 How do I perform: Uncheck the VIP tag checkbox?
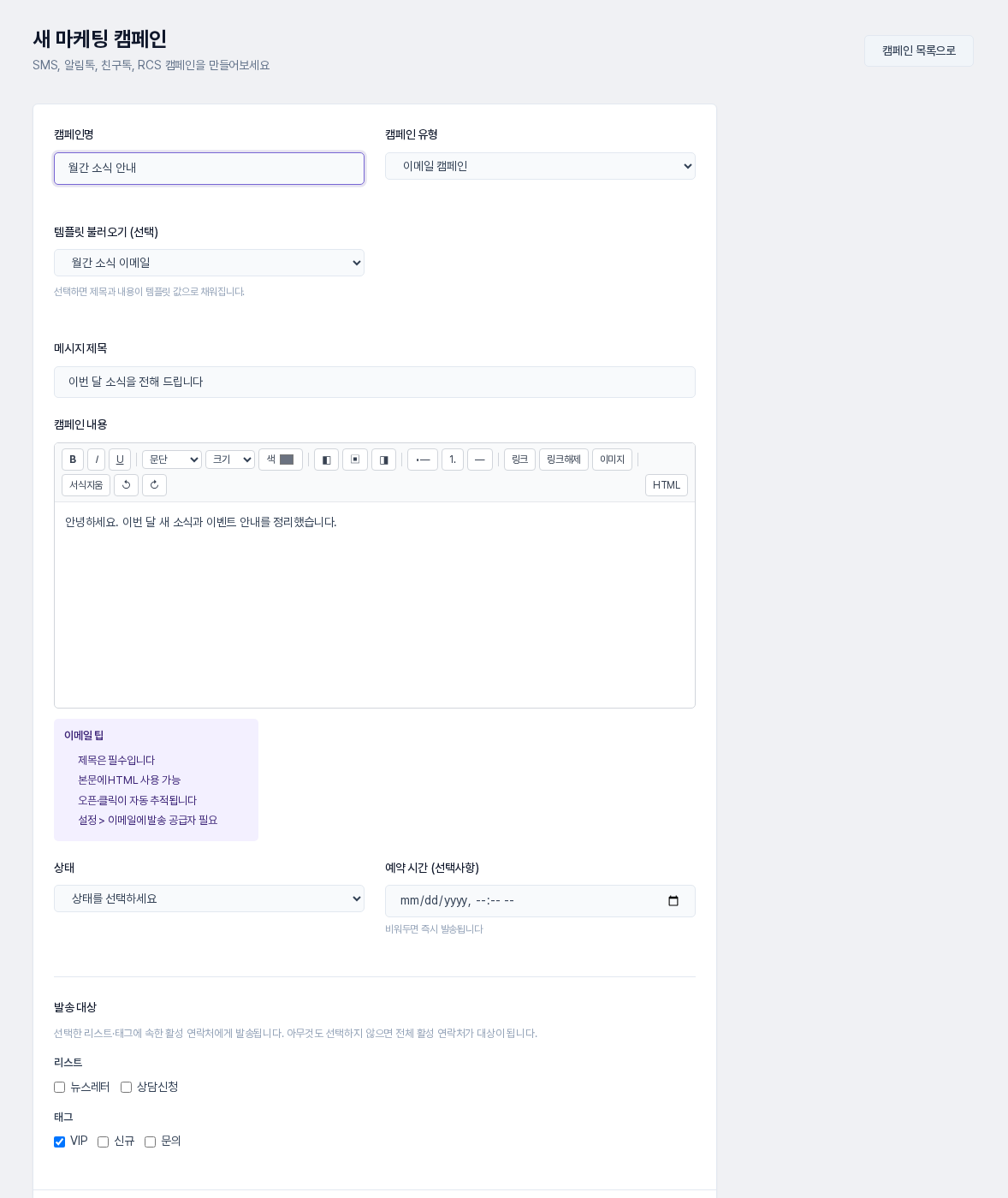point(60,1142)
